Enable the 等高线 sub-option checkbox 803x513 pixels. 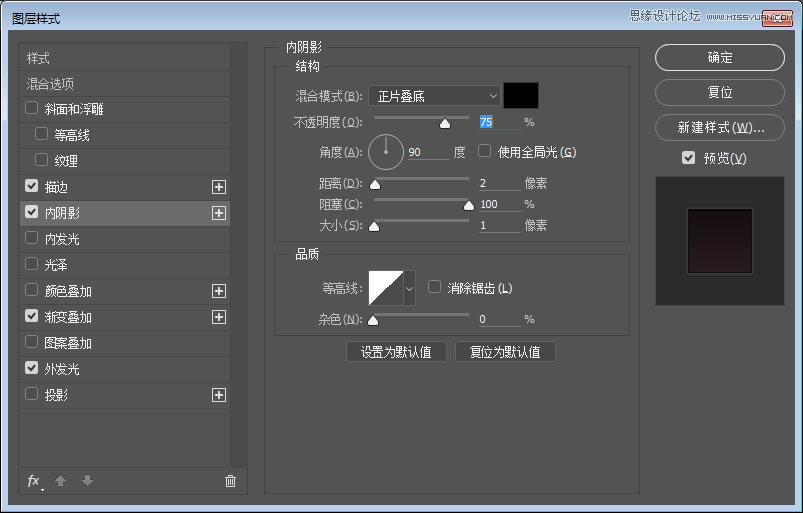[x=41, y=134]
